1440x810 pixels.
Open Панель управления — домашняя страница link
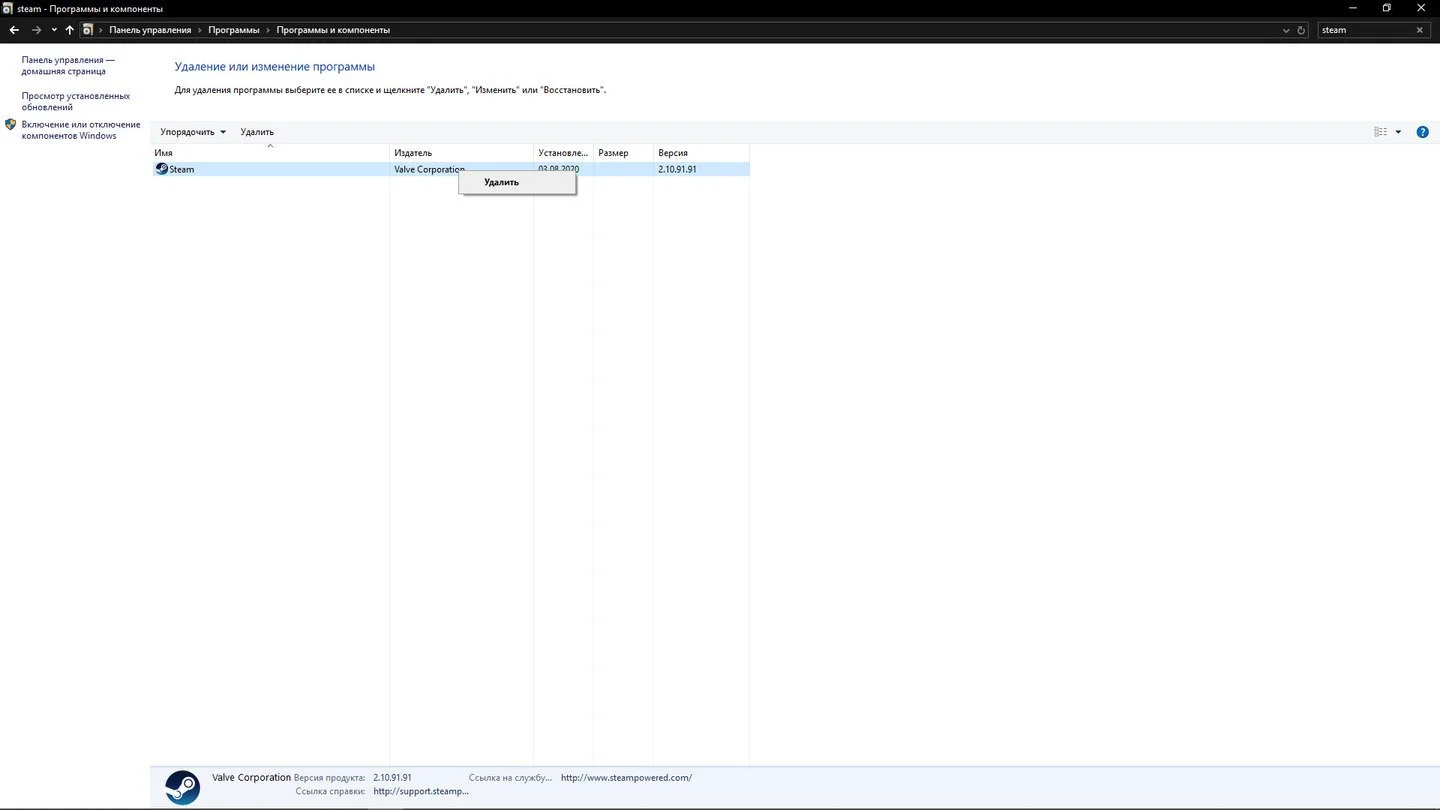68,66
